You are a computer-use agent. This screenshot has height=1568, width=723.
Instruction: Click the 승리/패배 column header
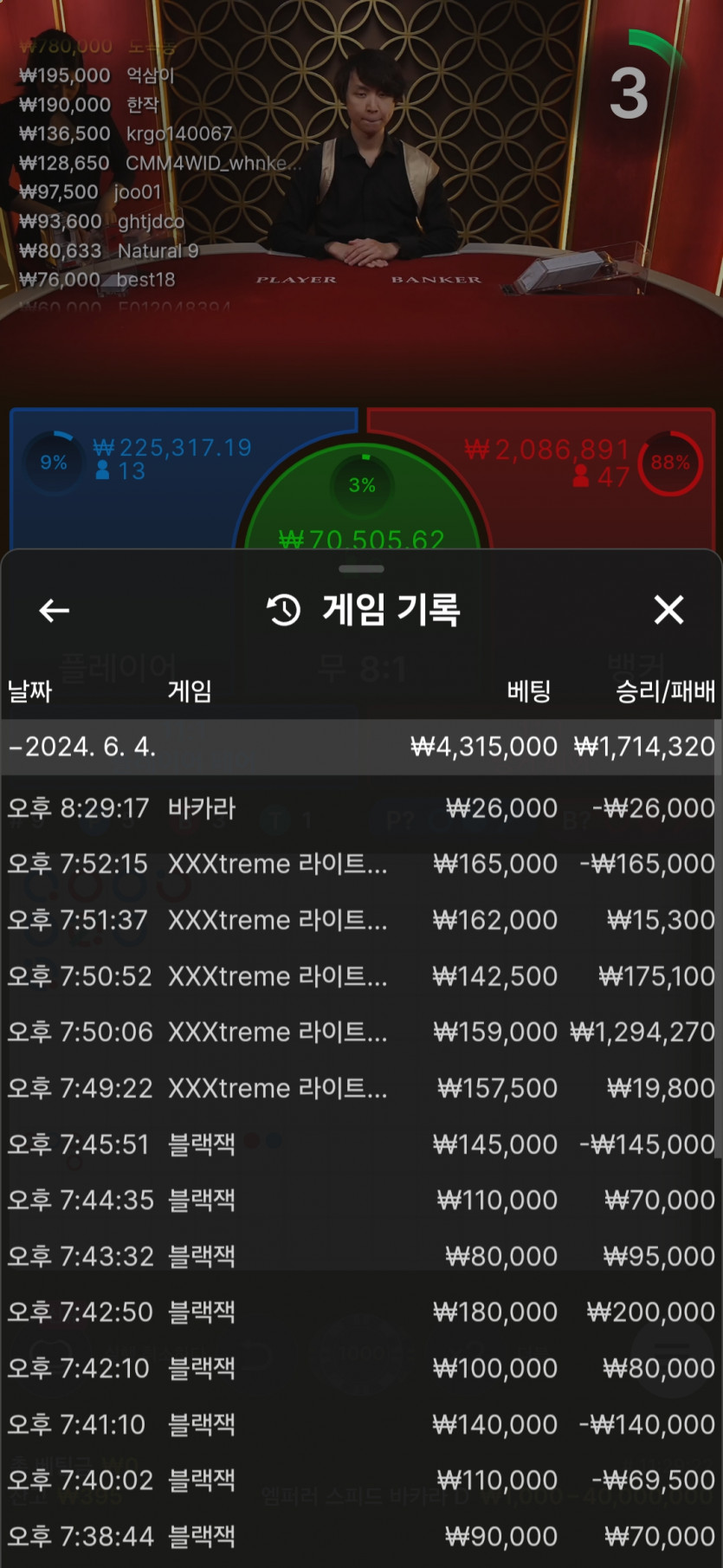[665, 690]
